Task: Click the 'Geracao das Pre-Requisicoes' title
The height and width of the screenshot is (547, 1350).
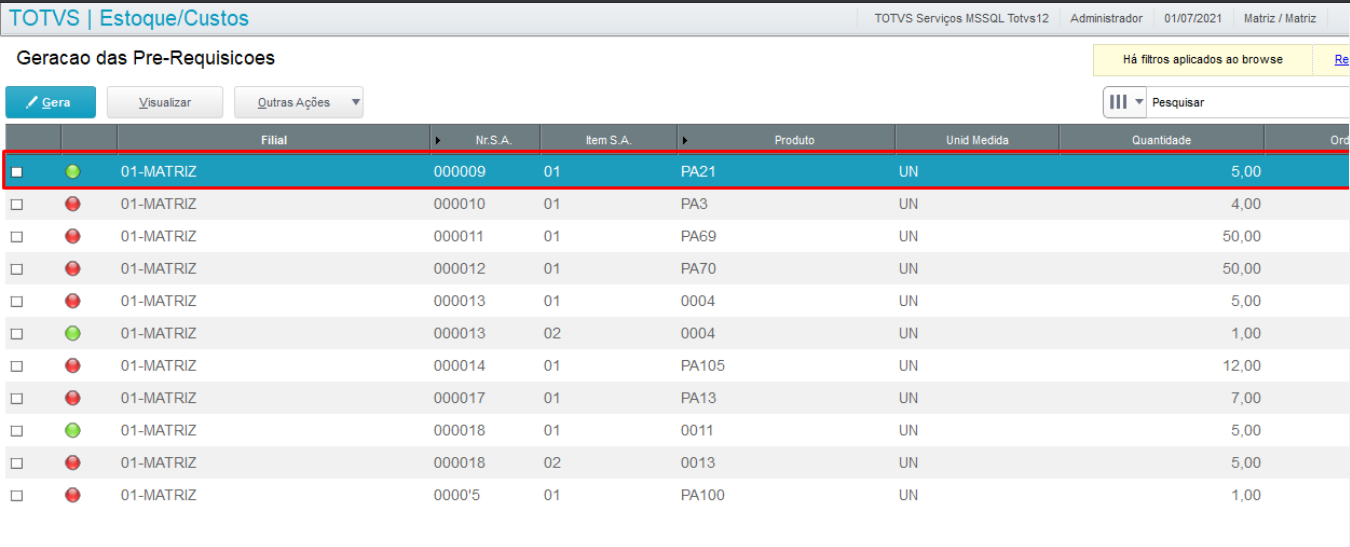Action: 146,58
